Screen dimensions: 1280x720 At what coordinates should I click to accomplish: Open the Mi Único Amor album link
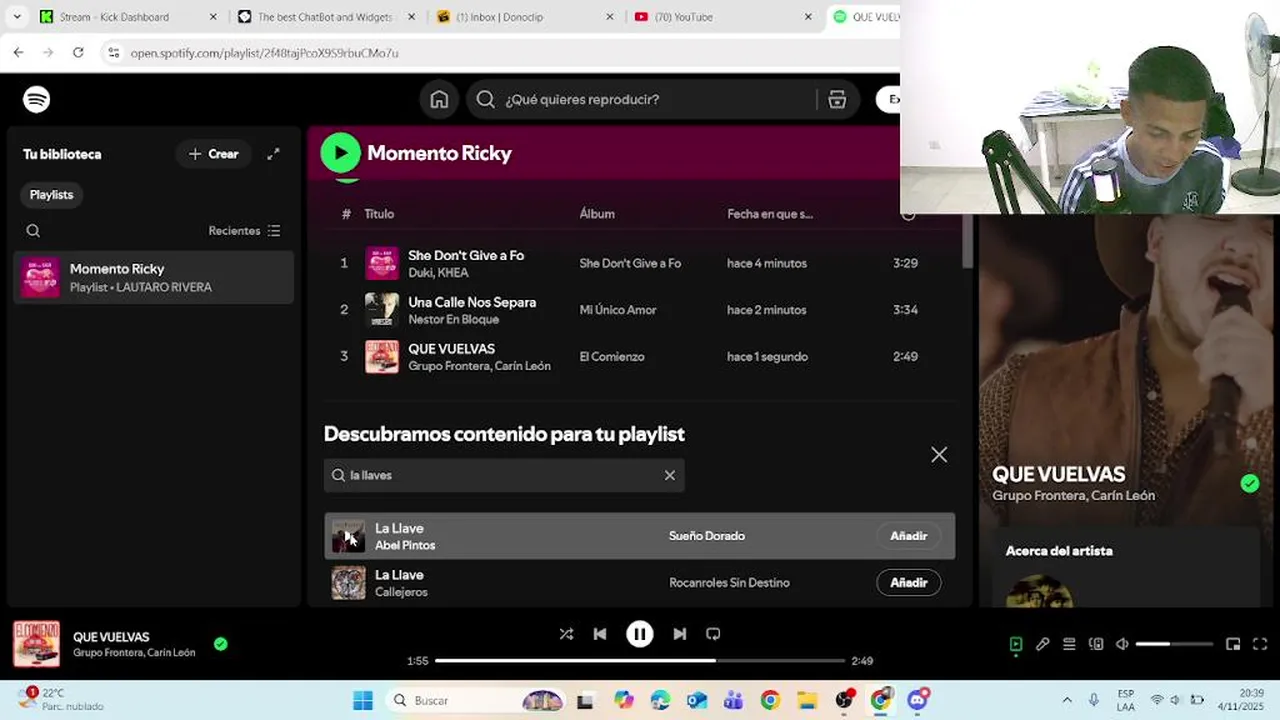click(x=618, y=310)
